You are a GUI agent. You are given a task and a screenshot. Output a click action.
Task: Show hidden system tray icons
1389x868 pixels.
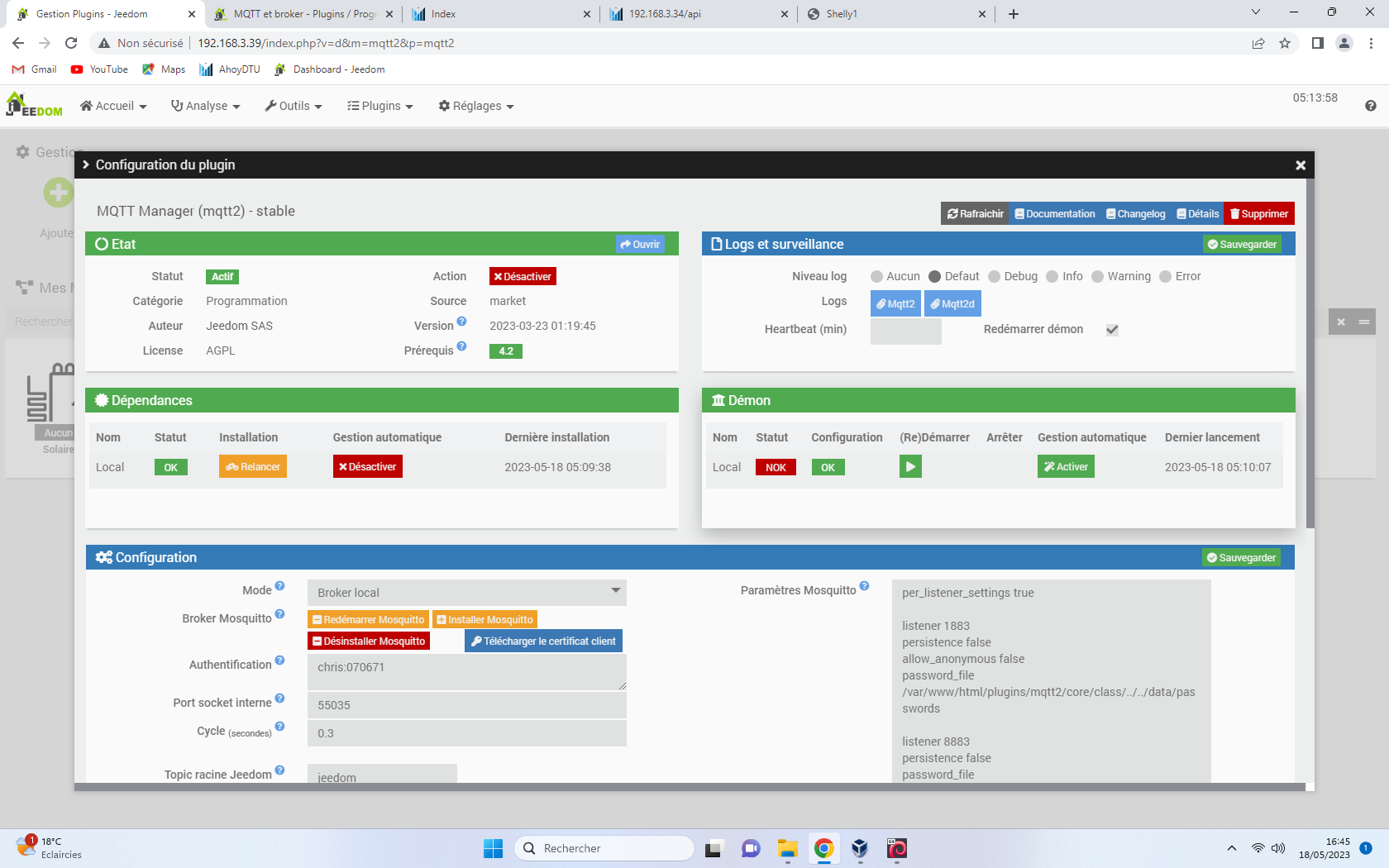1232,848
